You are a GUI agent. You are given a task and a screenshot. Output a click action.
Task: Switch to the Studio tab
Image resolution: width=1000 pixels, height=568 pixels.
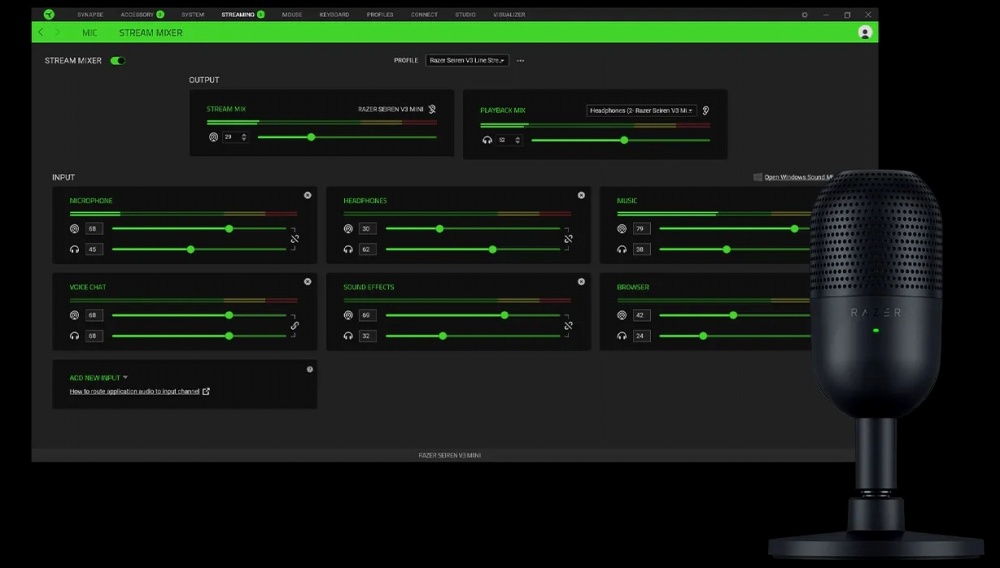click(x=465, y=14)
